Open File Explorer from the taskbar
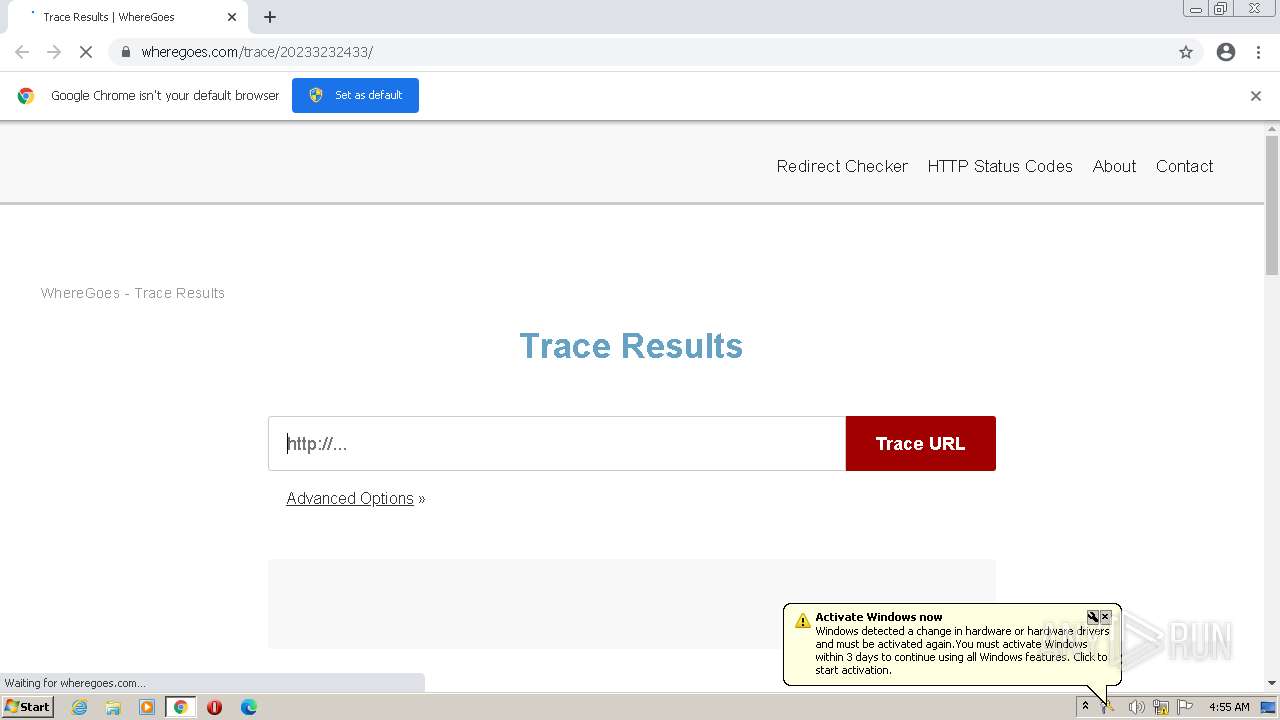The image size is (1280, 720). pyautogui.click(x=113, y=707)
